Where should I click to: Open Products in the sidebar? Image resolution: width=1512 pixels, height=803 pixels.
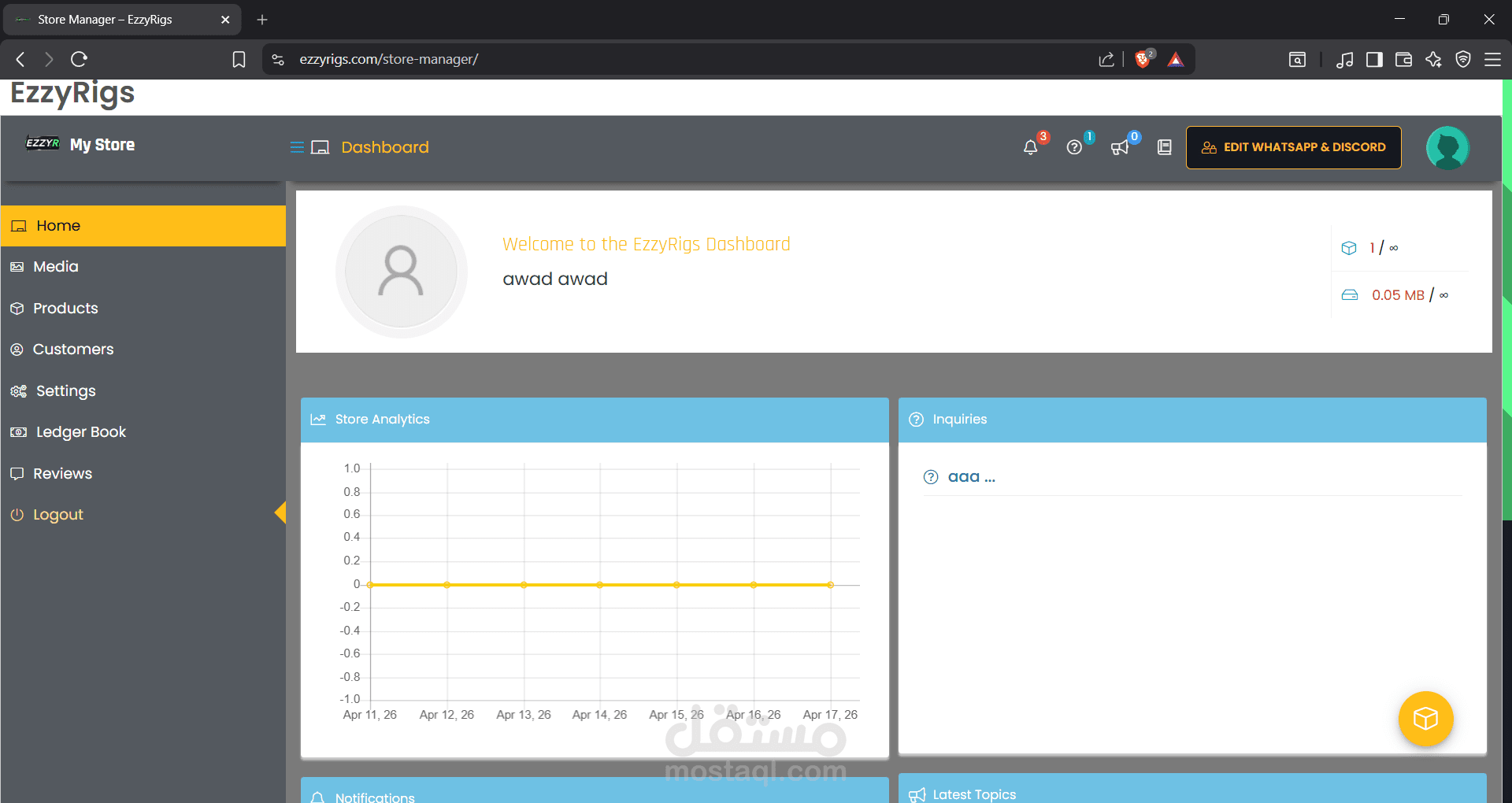pyautogui.click(x=143, y=309)
